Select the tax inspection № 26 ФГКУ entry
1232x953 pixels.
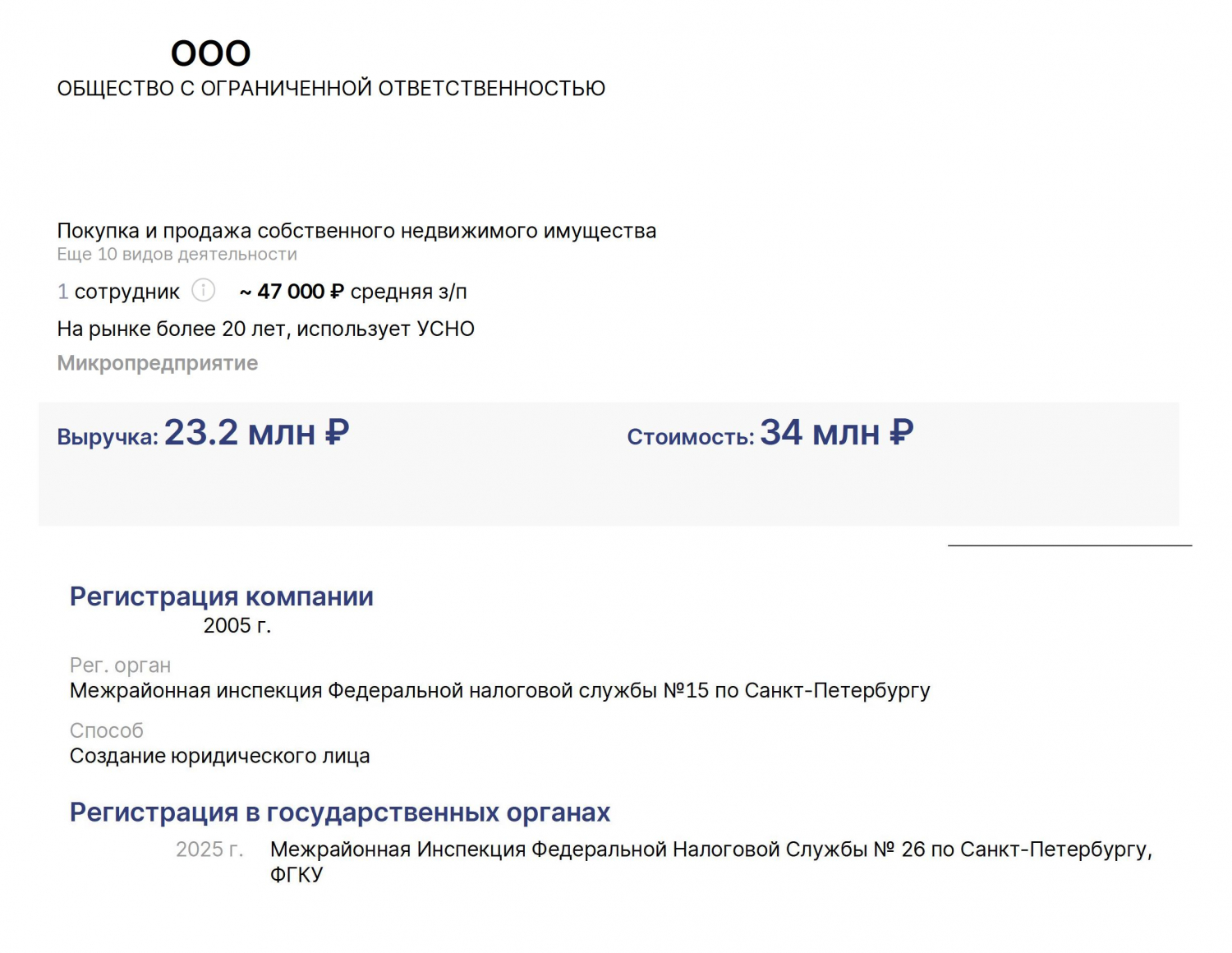[711, 862]
